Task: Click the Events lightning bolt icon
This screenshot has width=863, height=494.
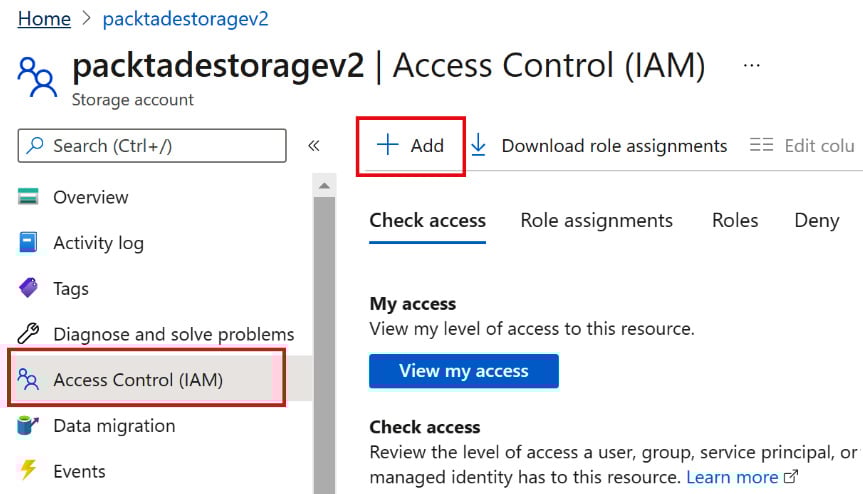Action: coord(28,471)
